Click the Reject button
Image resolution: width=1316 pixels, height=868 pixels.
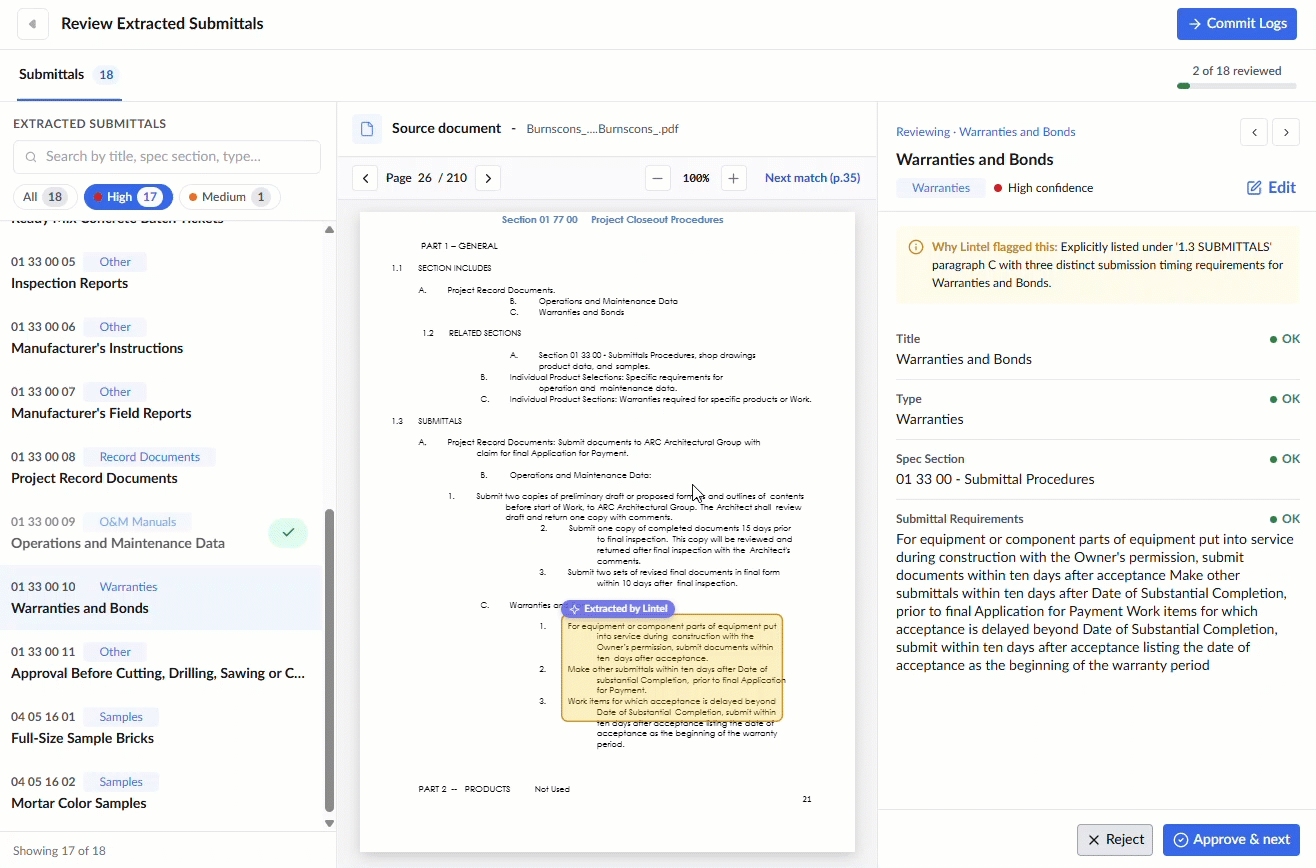(x=1115, y=840)
